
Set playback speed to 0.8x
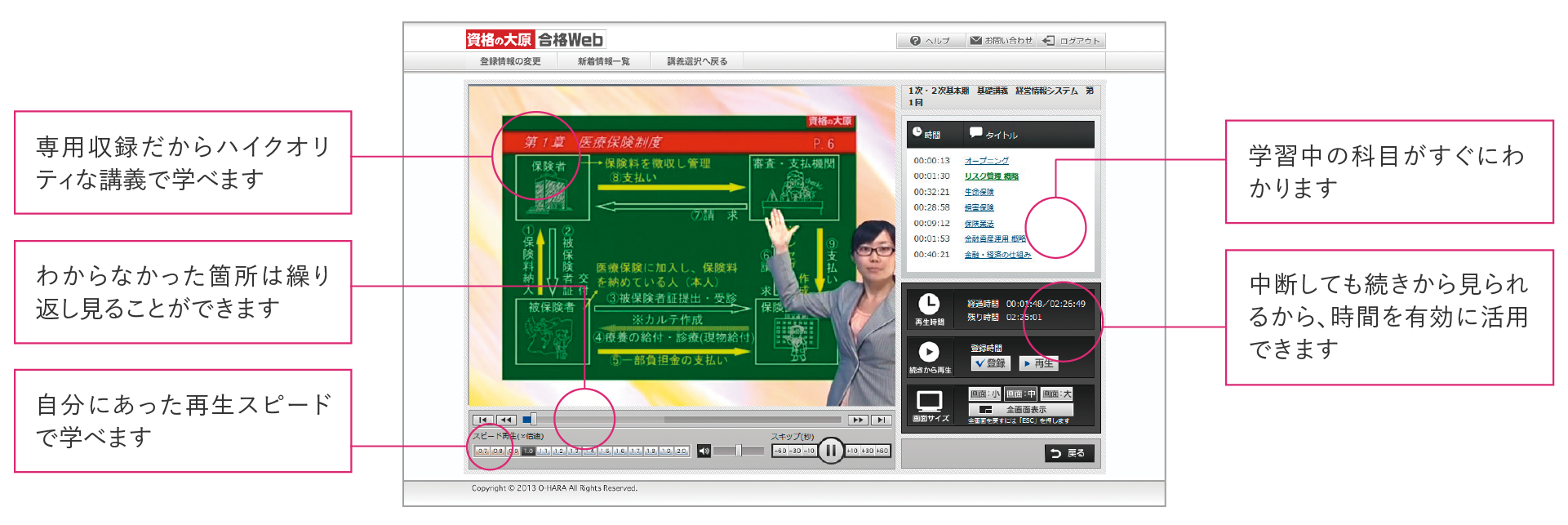pyautogui.click(x=498, y=451)
